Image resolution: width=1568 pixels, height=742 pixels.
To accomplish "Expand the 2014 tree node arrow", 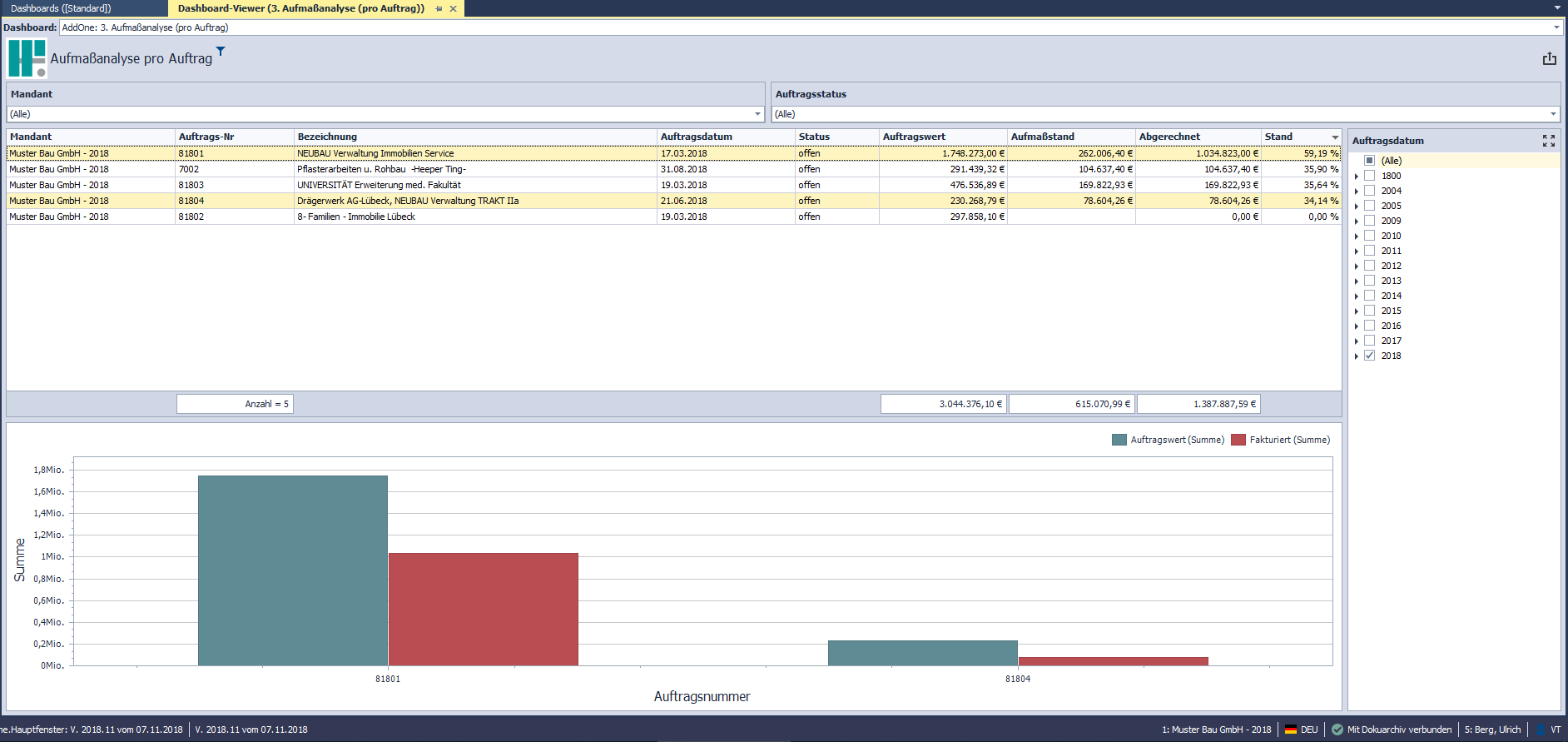I will [x=1357, y=296].
